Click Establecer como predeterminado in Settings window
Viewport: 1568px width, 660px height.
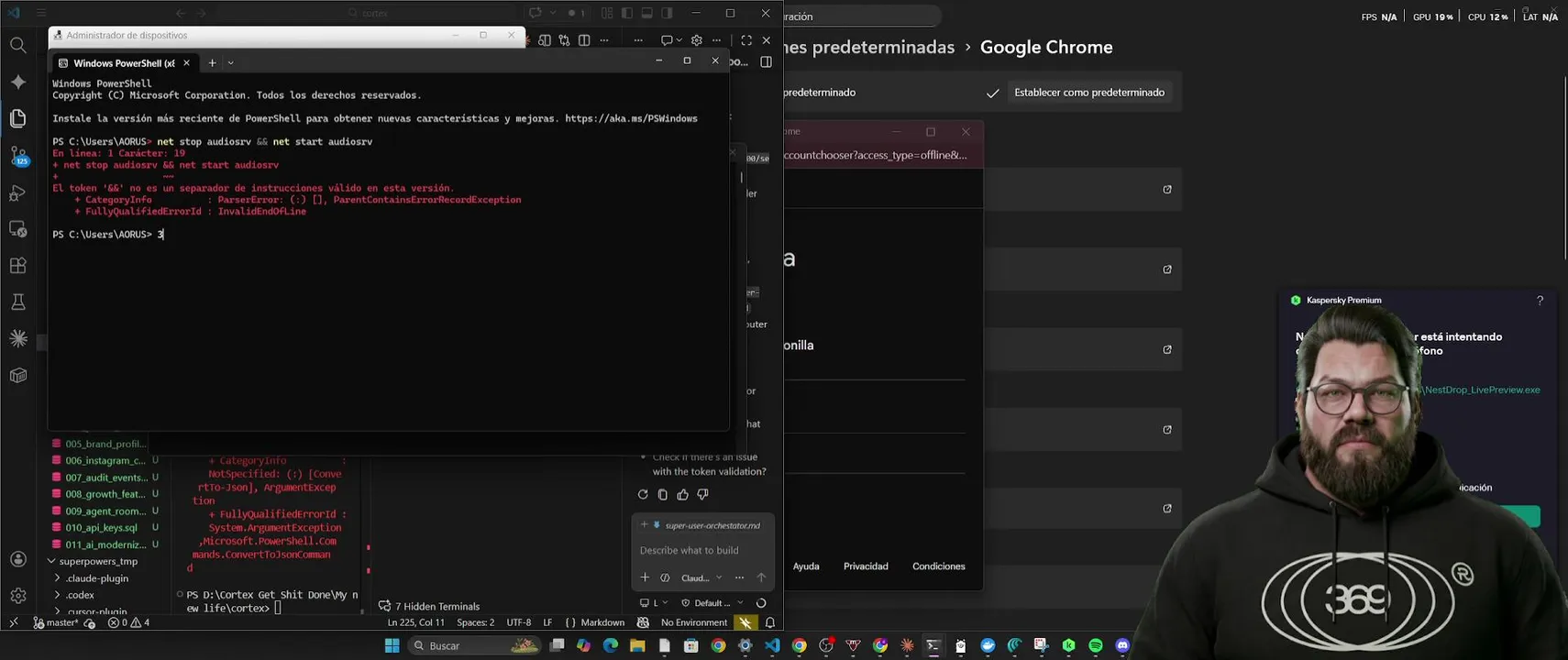click(1088, 93)
